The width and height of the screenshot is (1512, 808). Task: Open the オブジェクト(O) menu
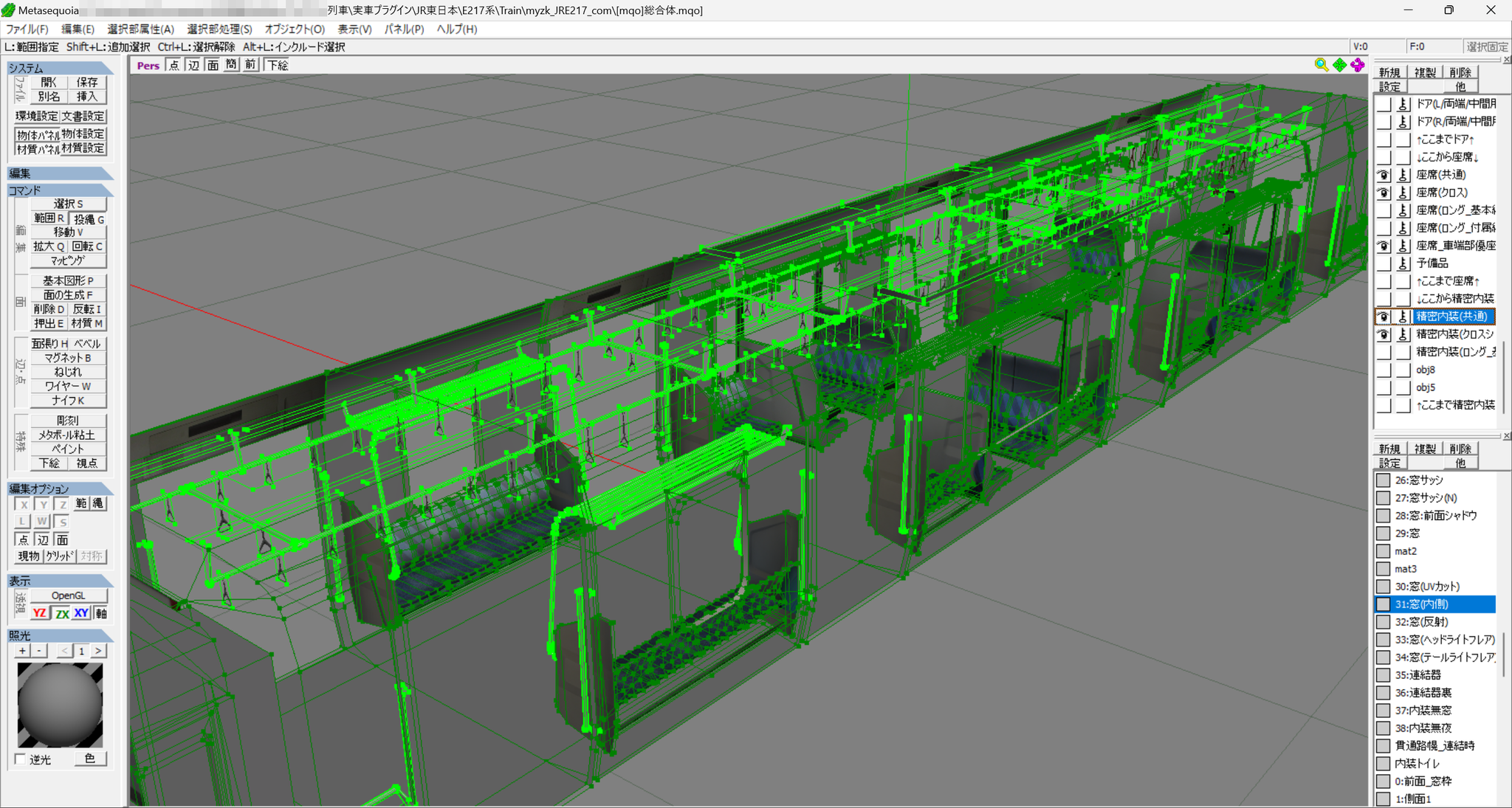[x=295, y=29]
